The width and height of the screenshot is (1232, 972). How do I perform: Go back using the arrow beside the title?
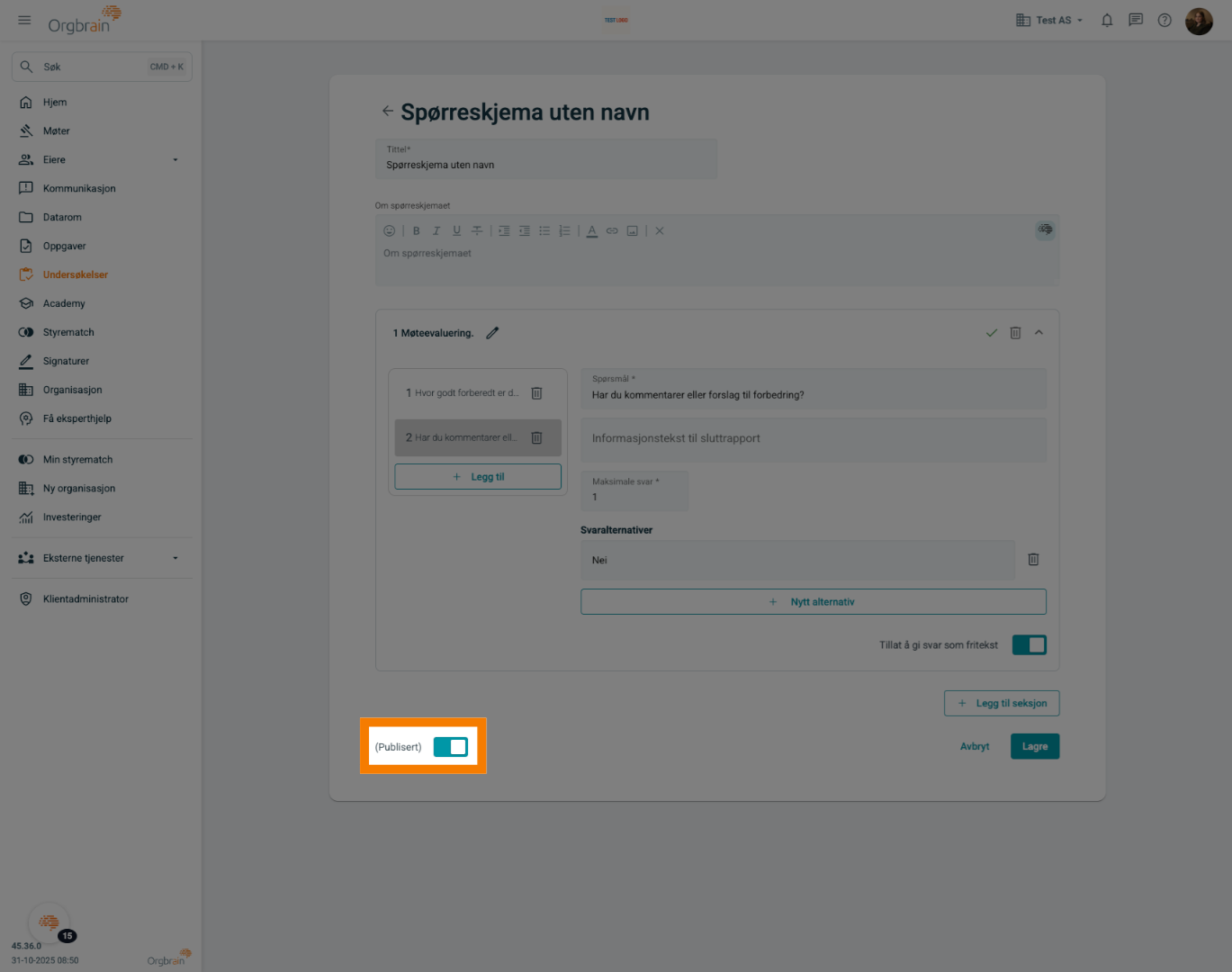click(387, 111)
